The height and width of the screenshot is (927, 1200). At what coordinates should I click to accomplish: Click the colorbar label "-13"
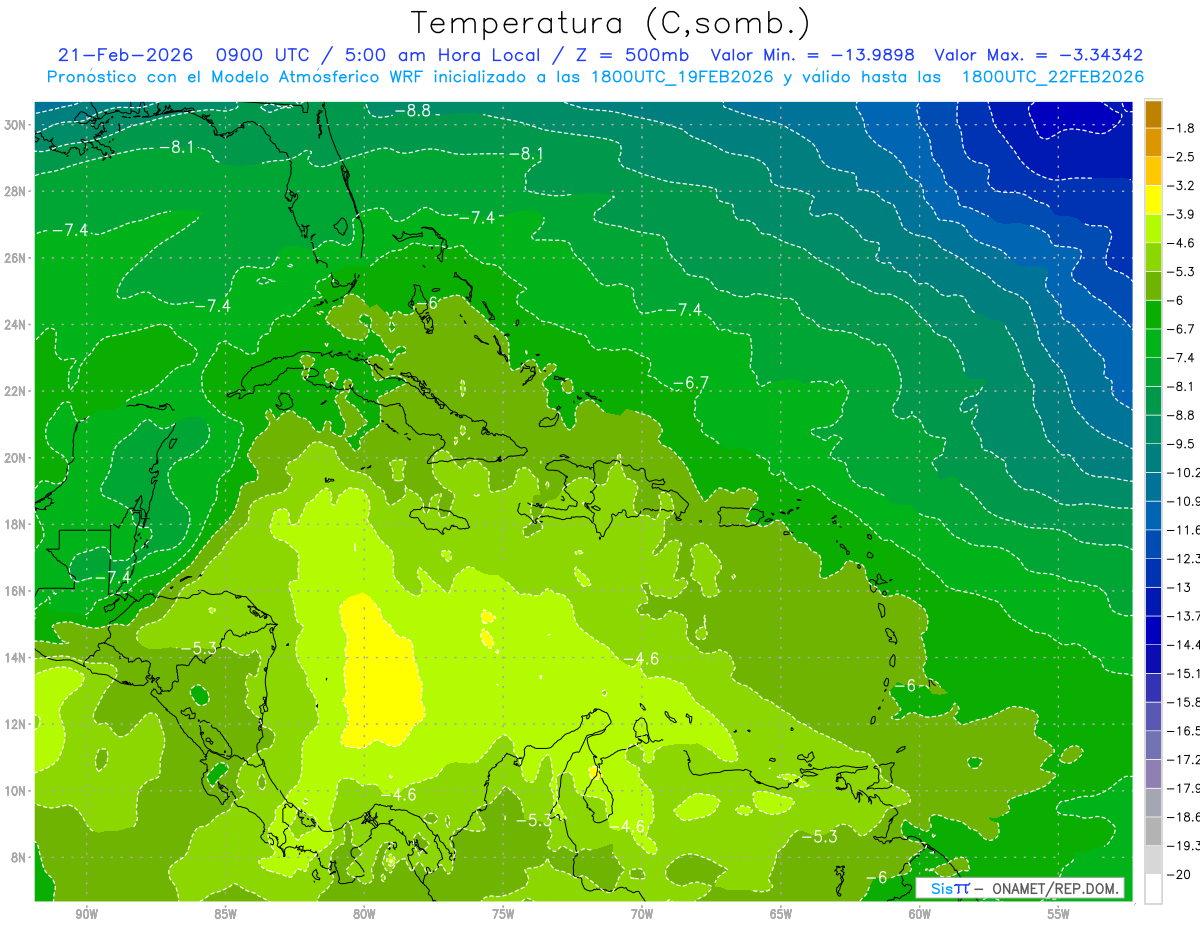click(x=1180, y=587)
